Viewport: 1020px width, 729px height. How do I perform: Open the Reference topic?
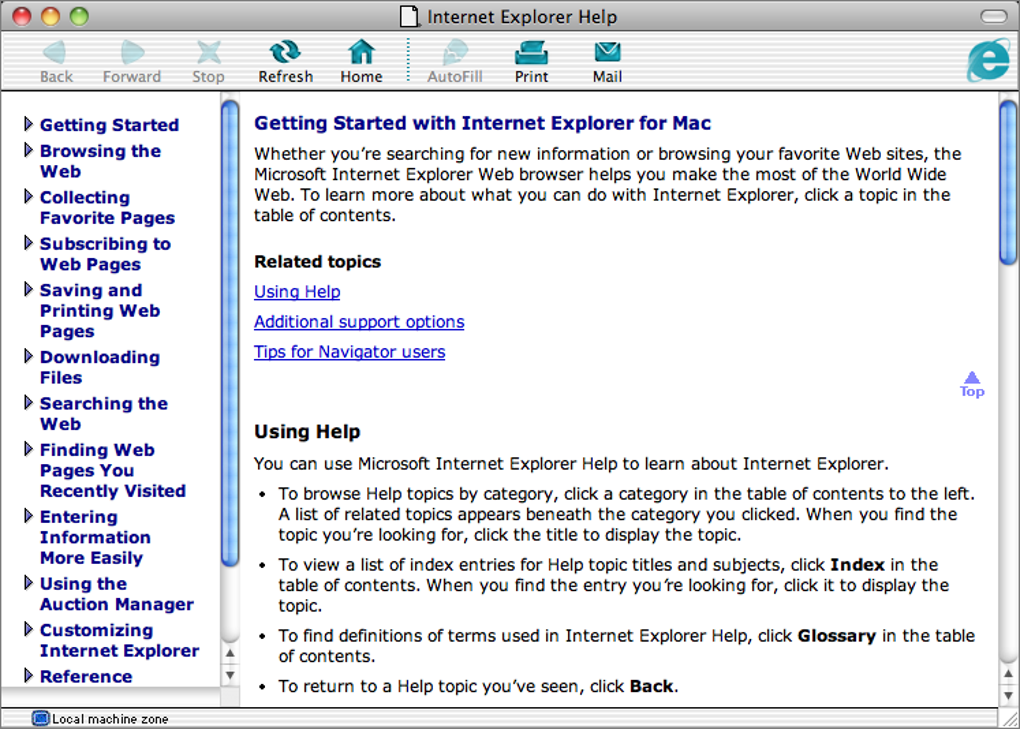pos(86,676)
